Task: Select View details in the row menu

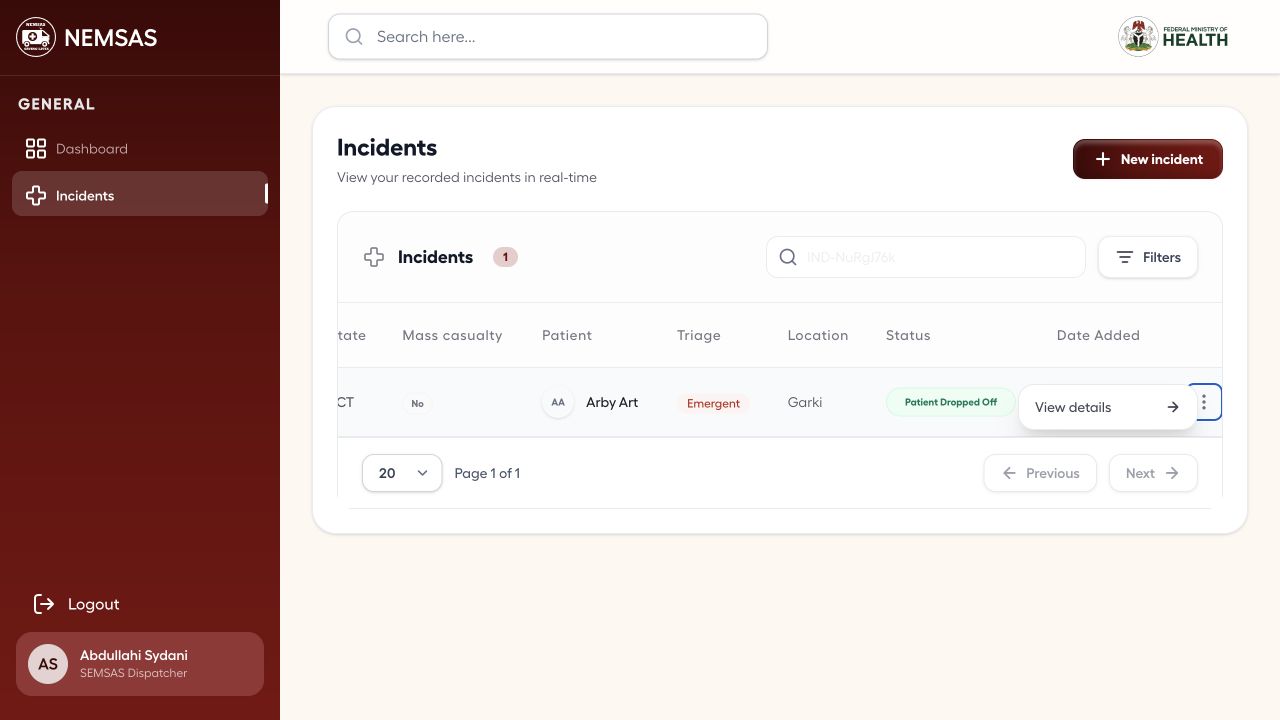Action: click(x=1107, y=407)
